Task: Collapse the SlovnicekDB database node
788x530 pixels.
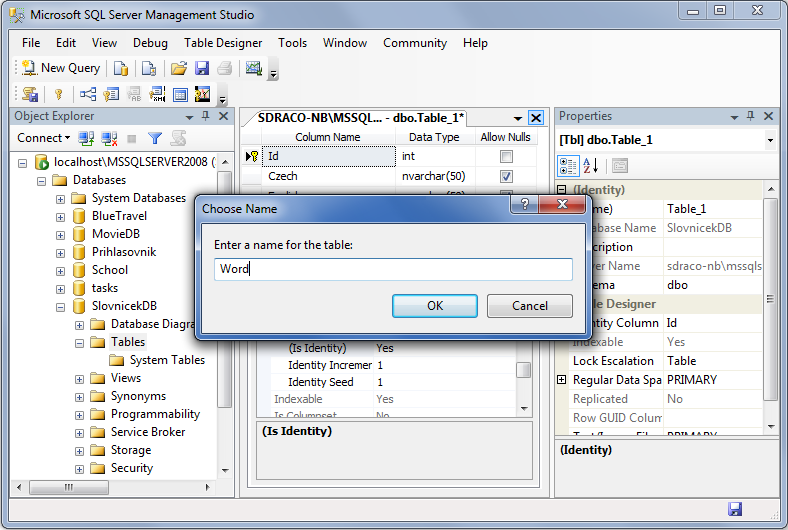Action: pyautogui.click(x=61, y=306)
